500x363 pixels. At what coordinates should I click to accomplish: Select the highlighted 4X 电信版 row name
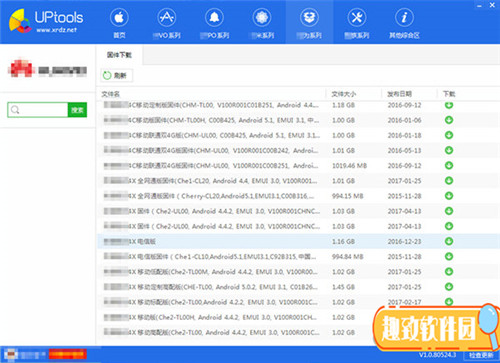click(x=130, y=241)
